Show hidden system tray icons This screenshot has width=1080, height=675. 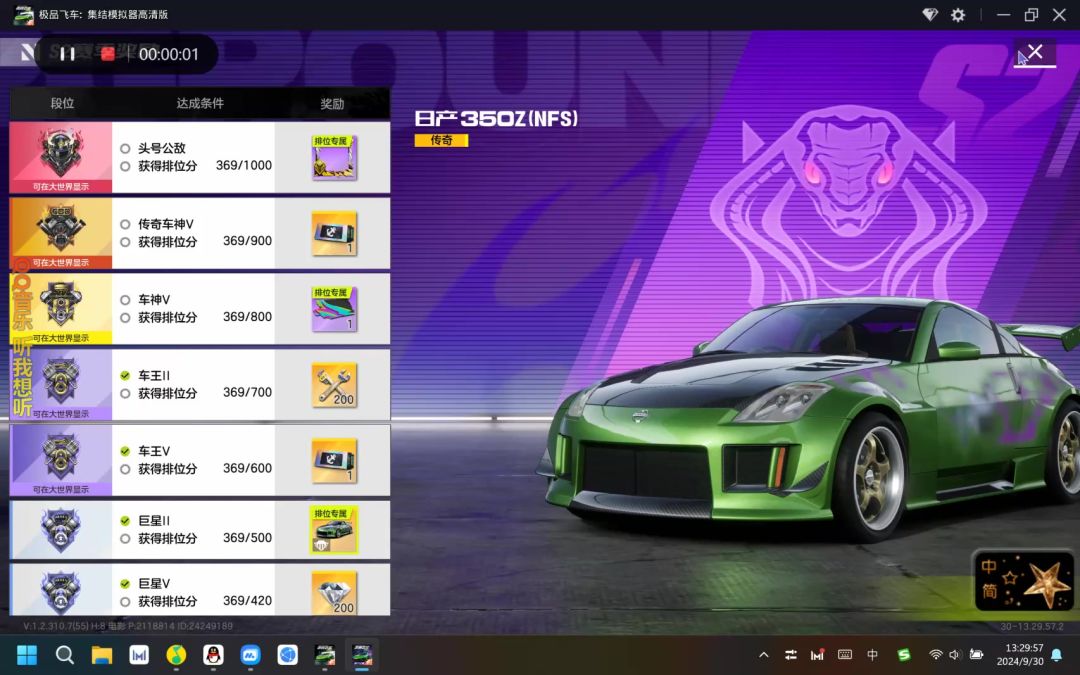(763, 655)
